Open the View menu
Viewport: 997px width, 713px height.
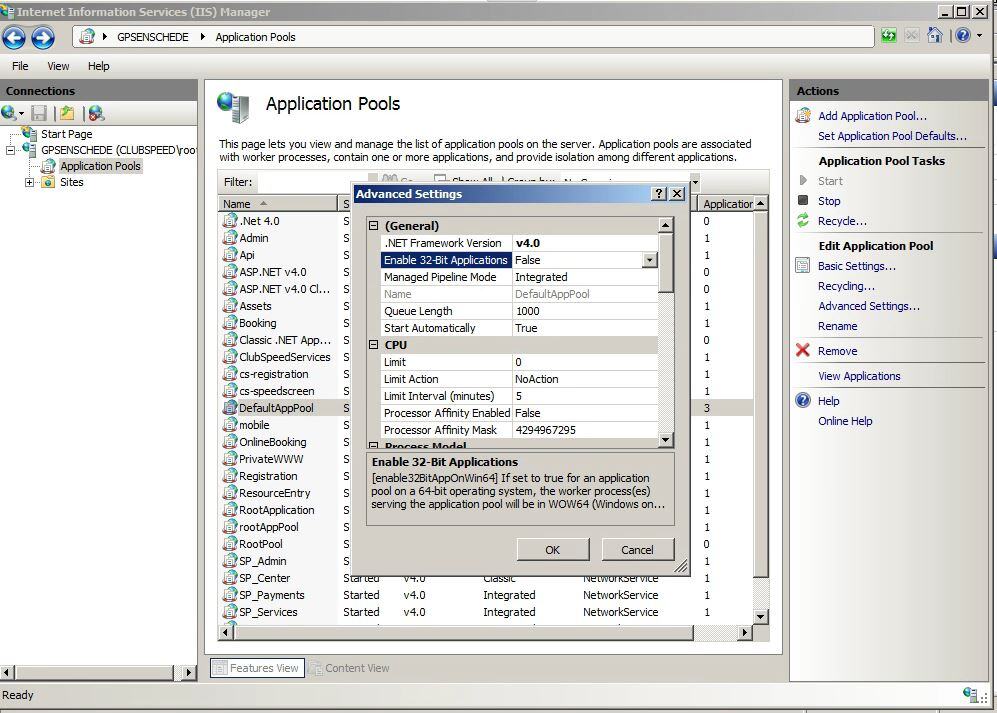click(x=58, y=66)
